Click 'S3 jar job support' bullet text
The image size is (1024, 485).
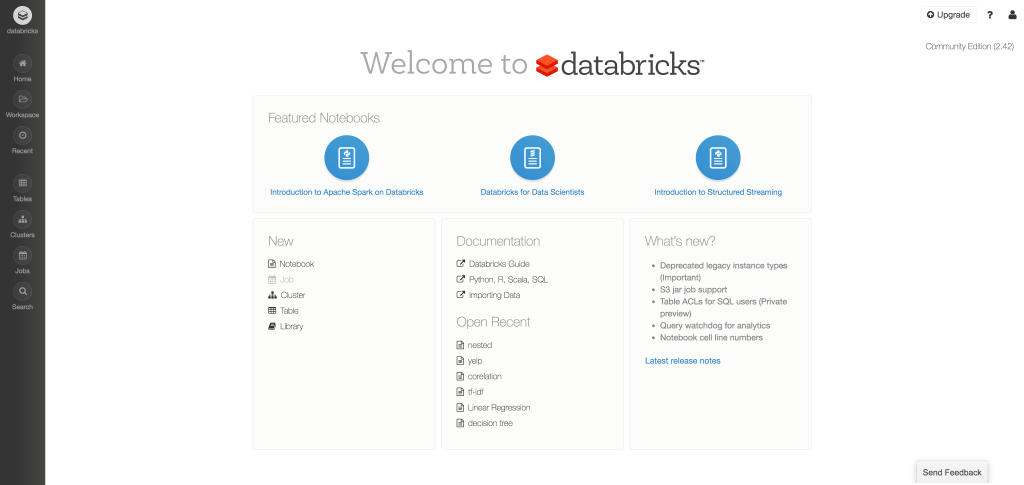tap(694, 289)
